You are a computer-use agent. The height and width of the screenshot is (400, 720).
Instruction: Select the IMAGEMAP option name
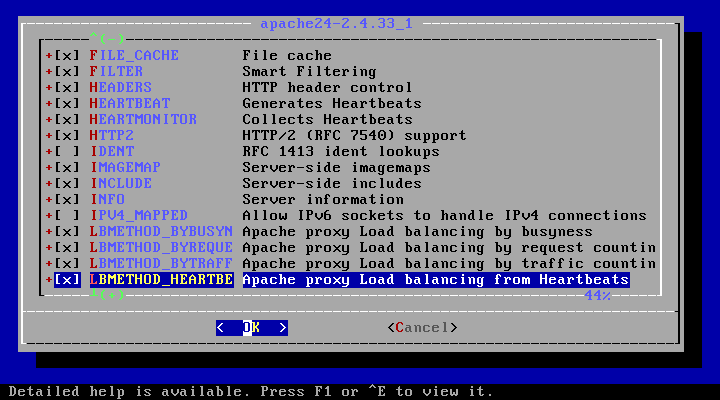125,168
